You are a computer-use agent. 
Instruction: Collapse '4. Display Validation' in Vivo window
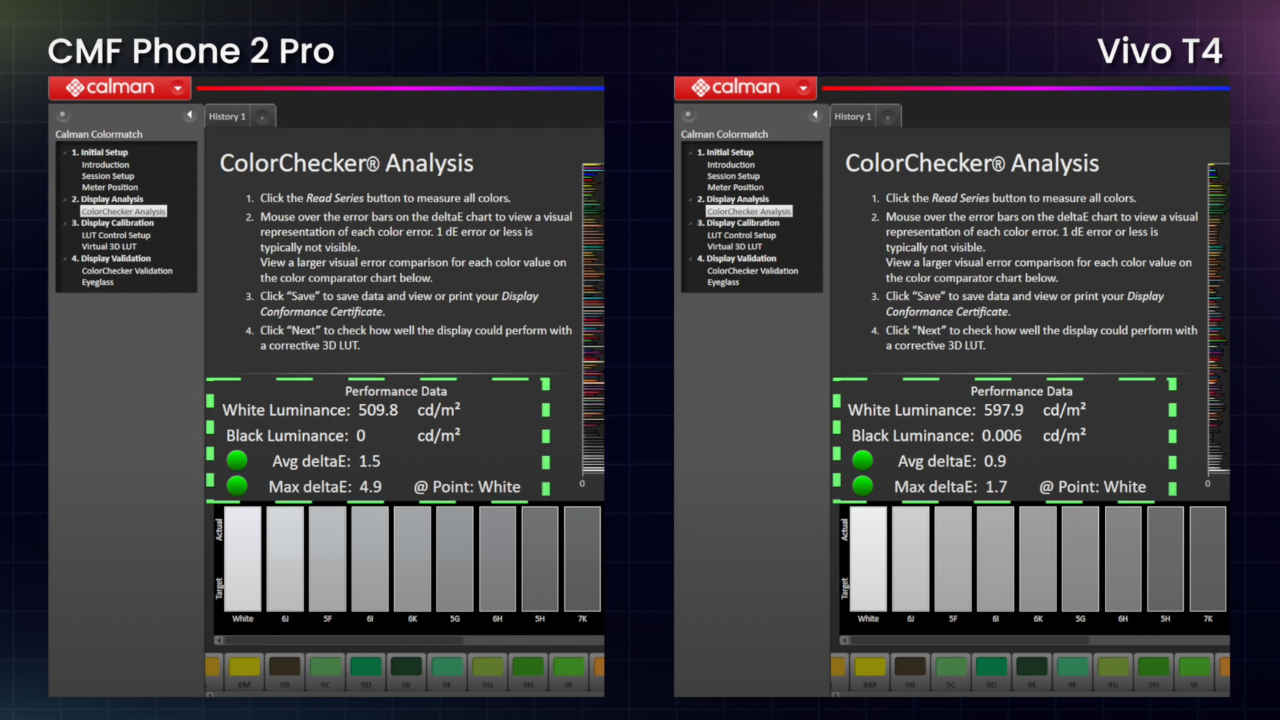(x=691, y=259)
